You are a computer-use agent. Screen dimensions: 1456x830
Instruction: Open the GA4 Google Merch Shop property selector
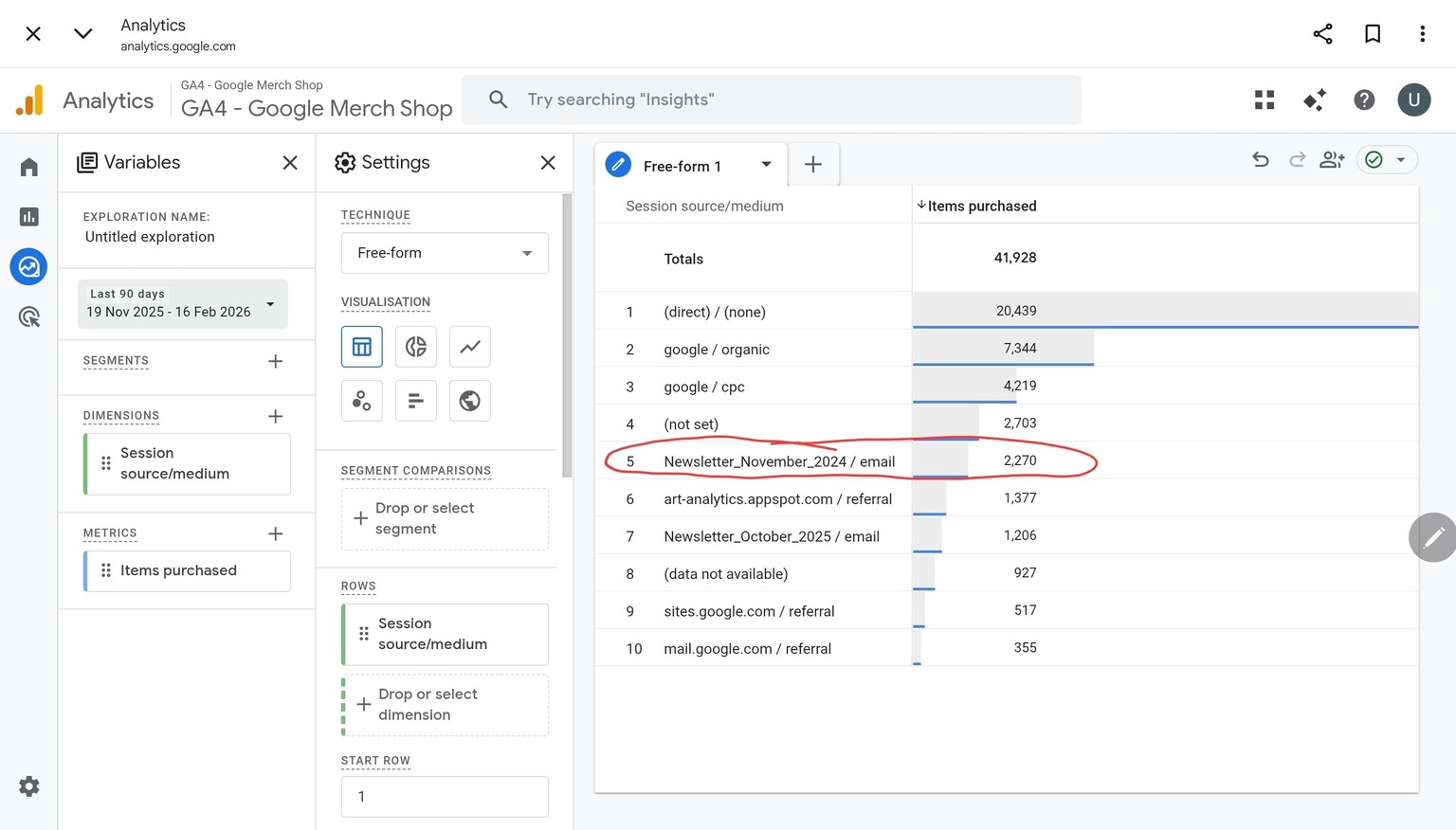pyautogui.click(x=317, y=99)
